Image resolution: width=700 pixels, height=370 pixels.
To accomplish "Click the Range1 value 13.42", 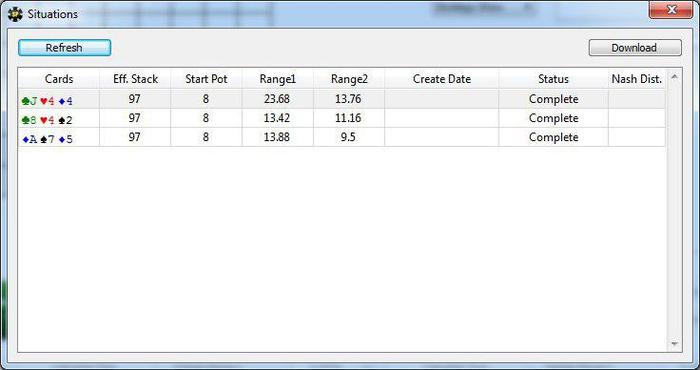I will click(277, 118).
